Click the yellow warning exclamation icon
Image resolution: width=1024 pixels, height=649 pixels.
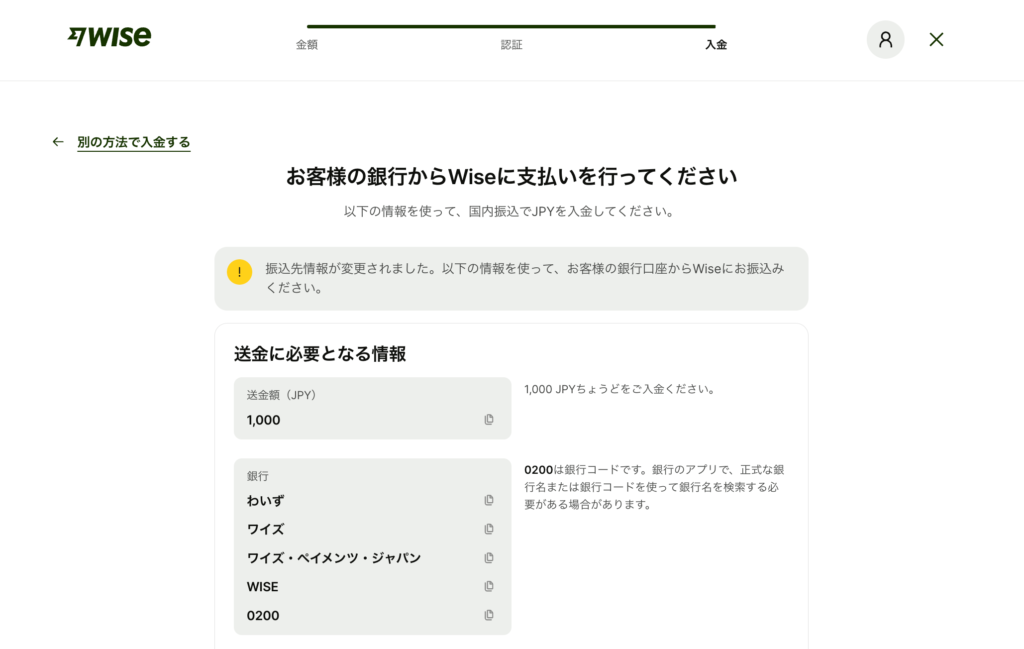tap(239, 271)
